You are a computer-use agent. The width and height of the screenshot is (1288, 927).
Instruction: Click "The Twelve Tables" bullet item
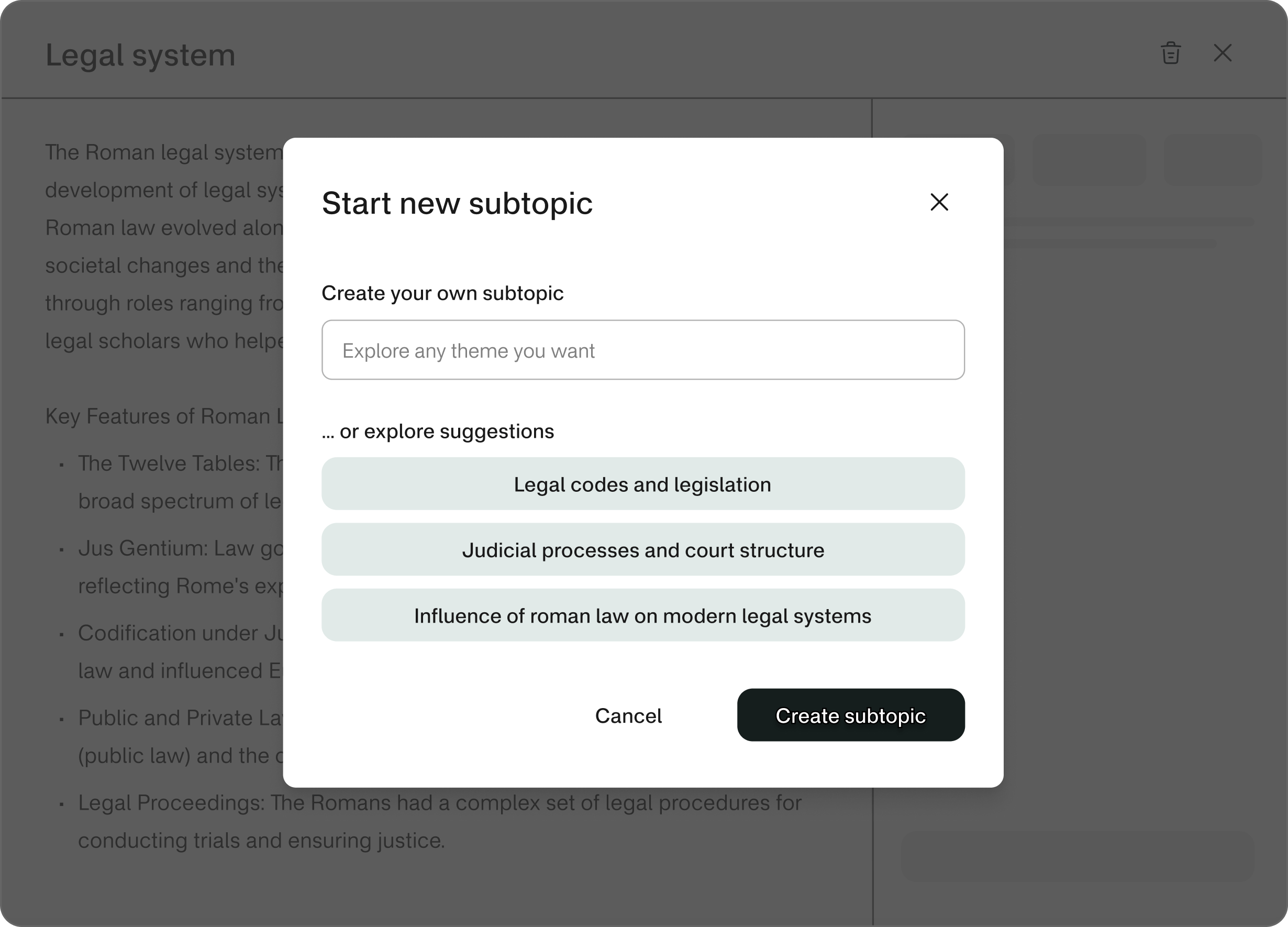tap(180, 463)
